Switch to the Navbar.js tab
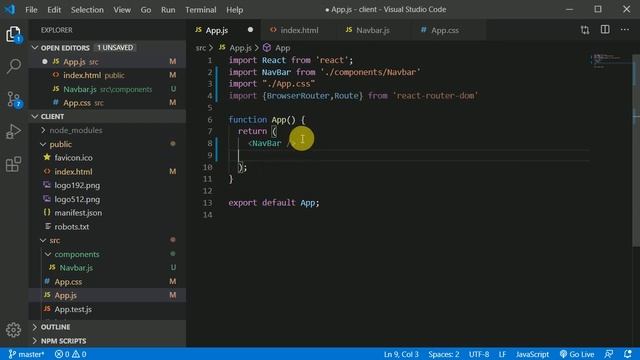640x360 pixels. [x=373, y=30]
